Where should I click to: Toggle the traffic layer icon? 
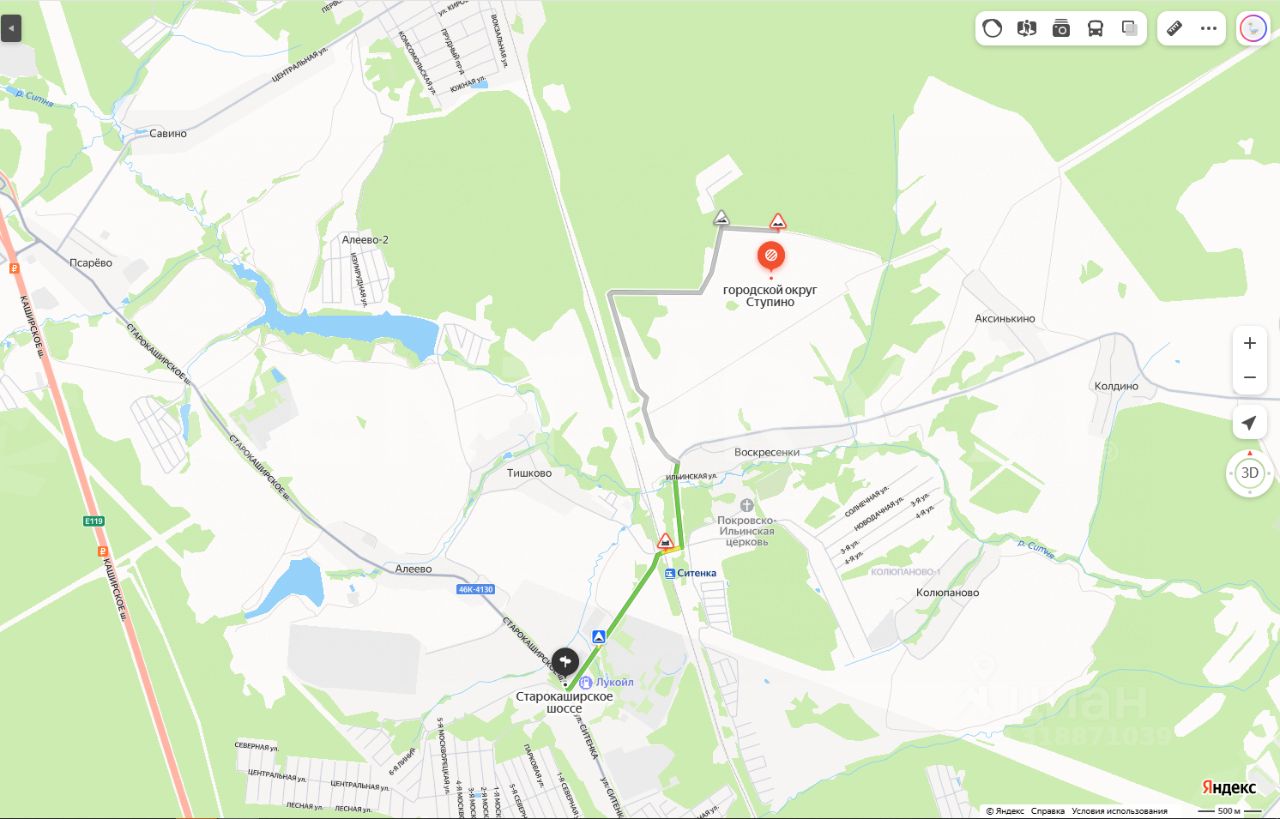[x=992, y=28]
